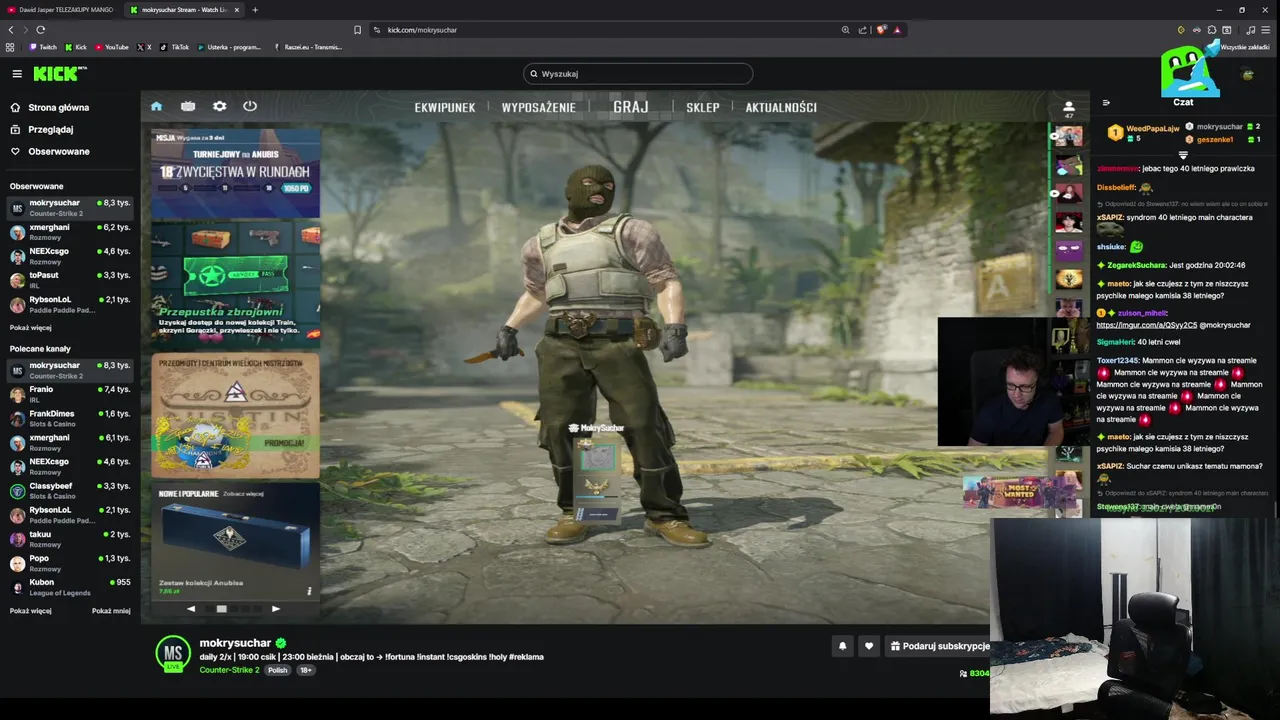Open the CS2 friends list person icon

click(x=1068, y=106)
